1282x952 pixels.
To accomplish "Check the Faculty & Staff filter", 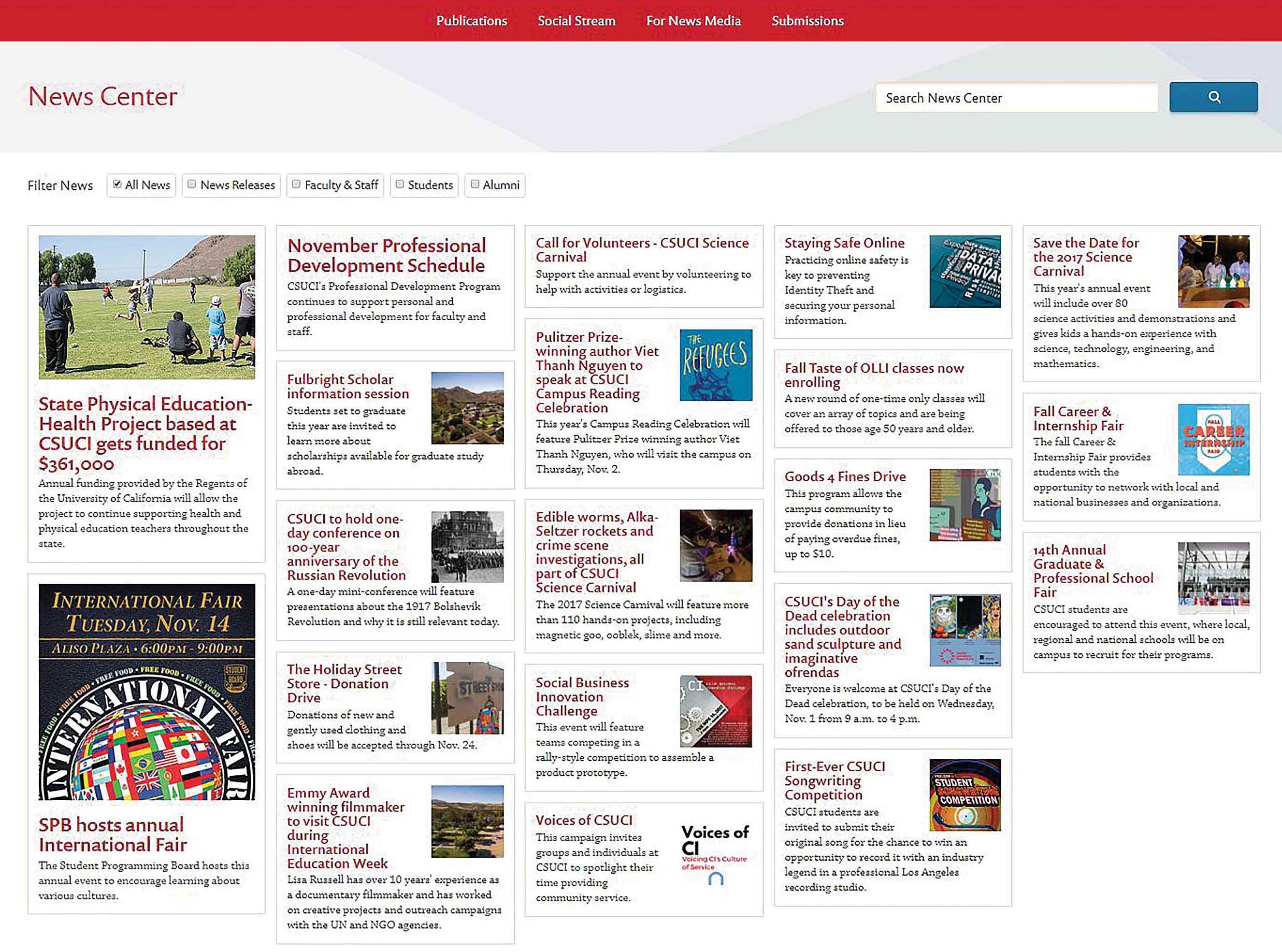I will [x=296, y=184].
